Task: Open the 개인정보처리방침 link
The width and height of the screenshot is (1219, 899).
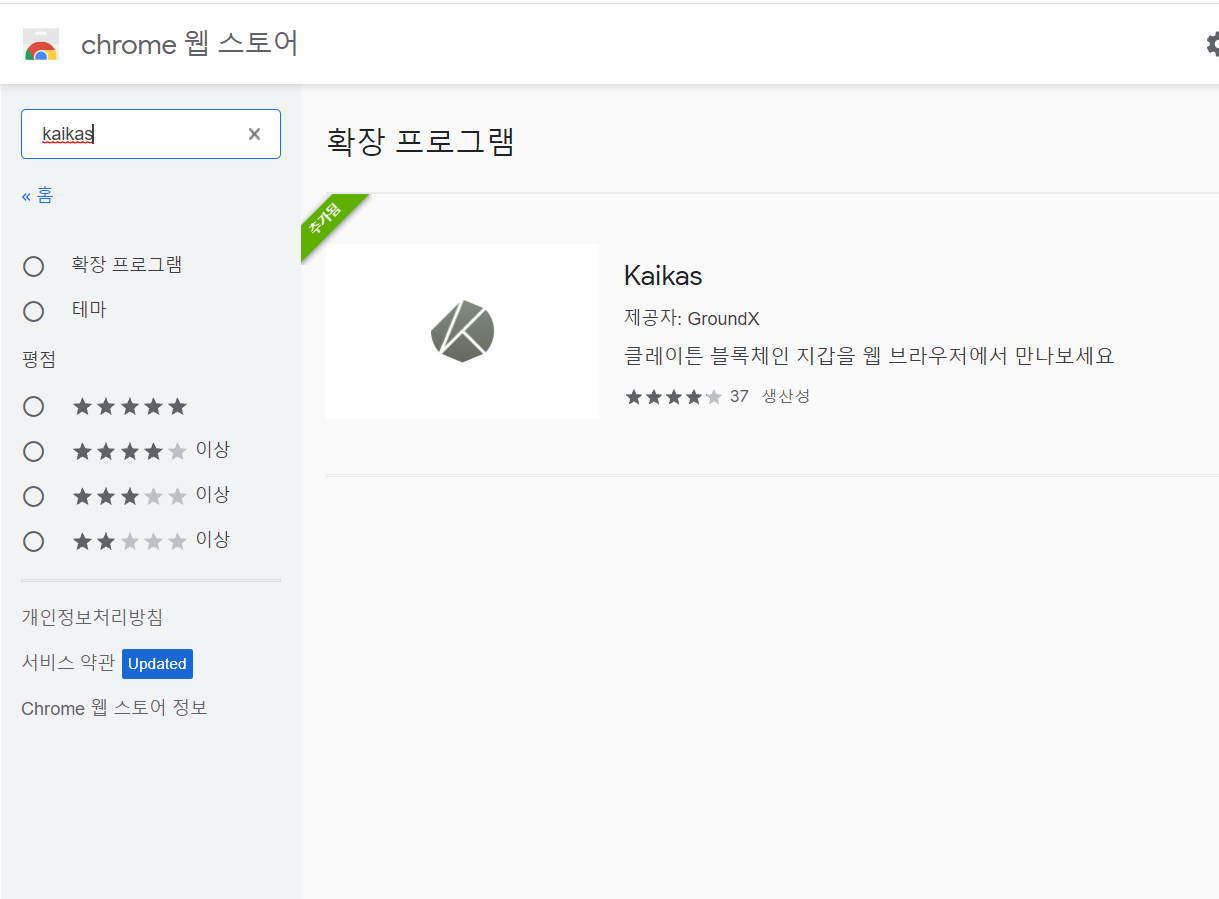Action: coord(92,618)
